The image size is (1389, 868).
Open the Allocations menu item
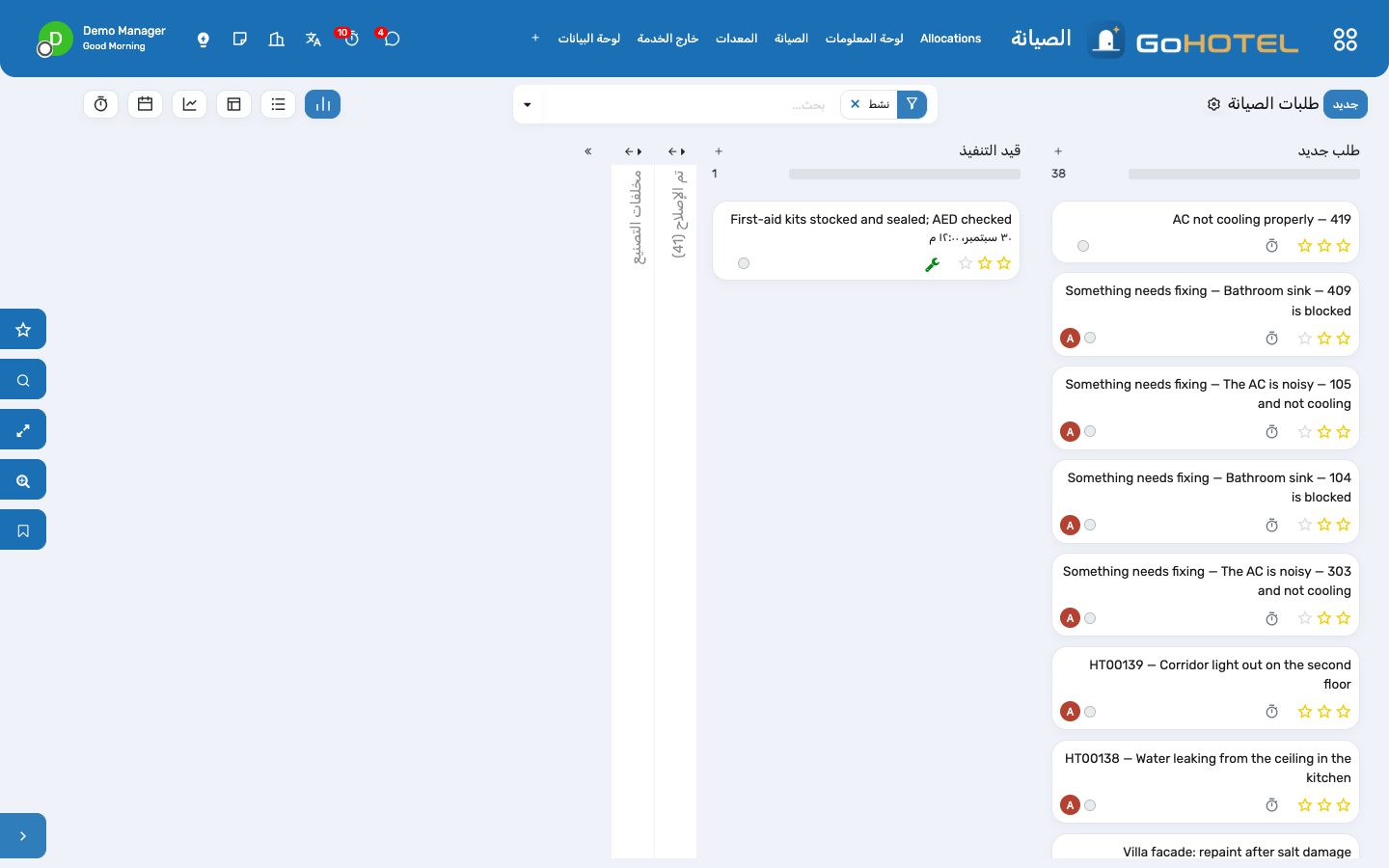pyautogui.click(x=950, y=39)
